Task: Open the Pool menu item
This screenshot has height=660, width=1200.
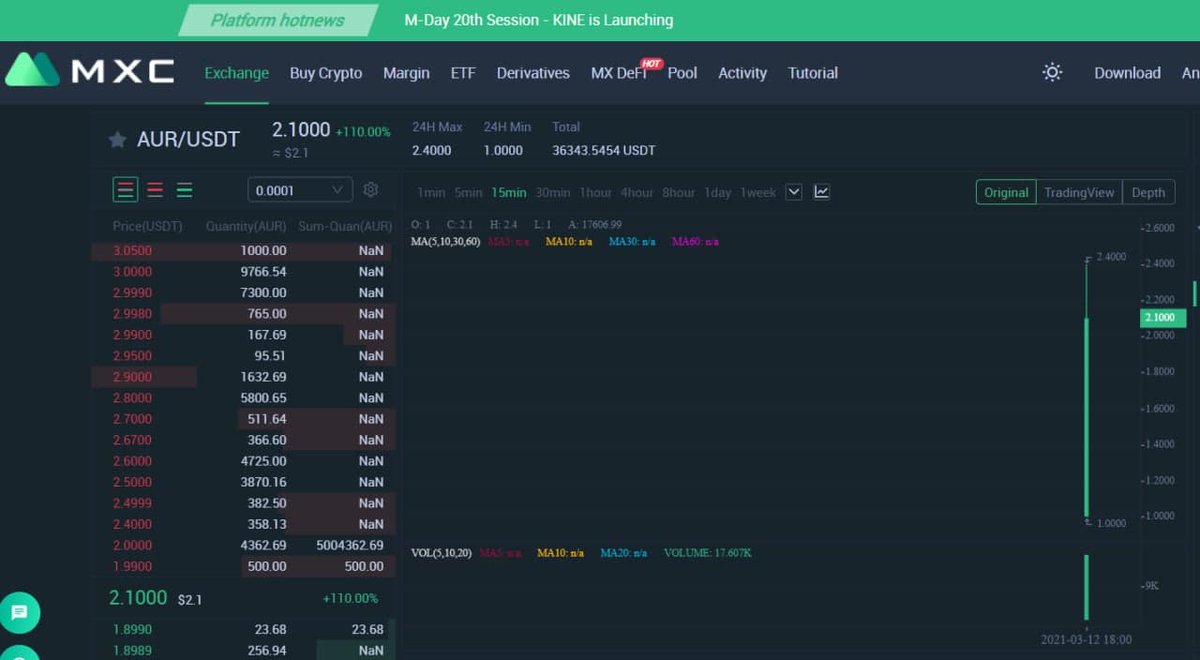Action: [682, 73]
